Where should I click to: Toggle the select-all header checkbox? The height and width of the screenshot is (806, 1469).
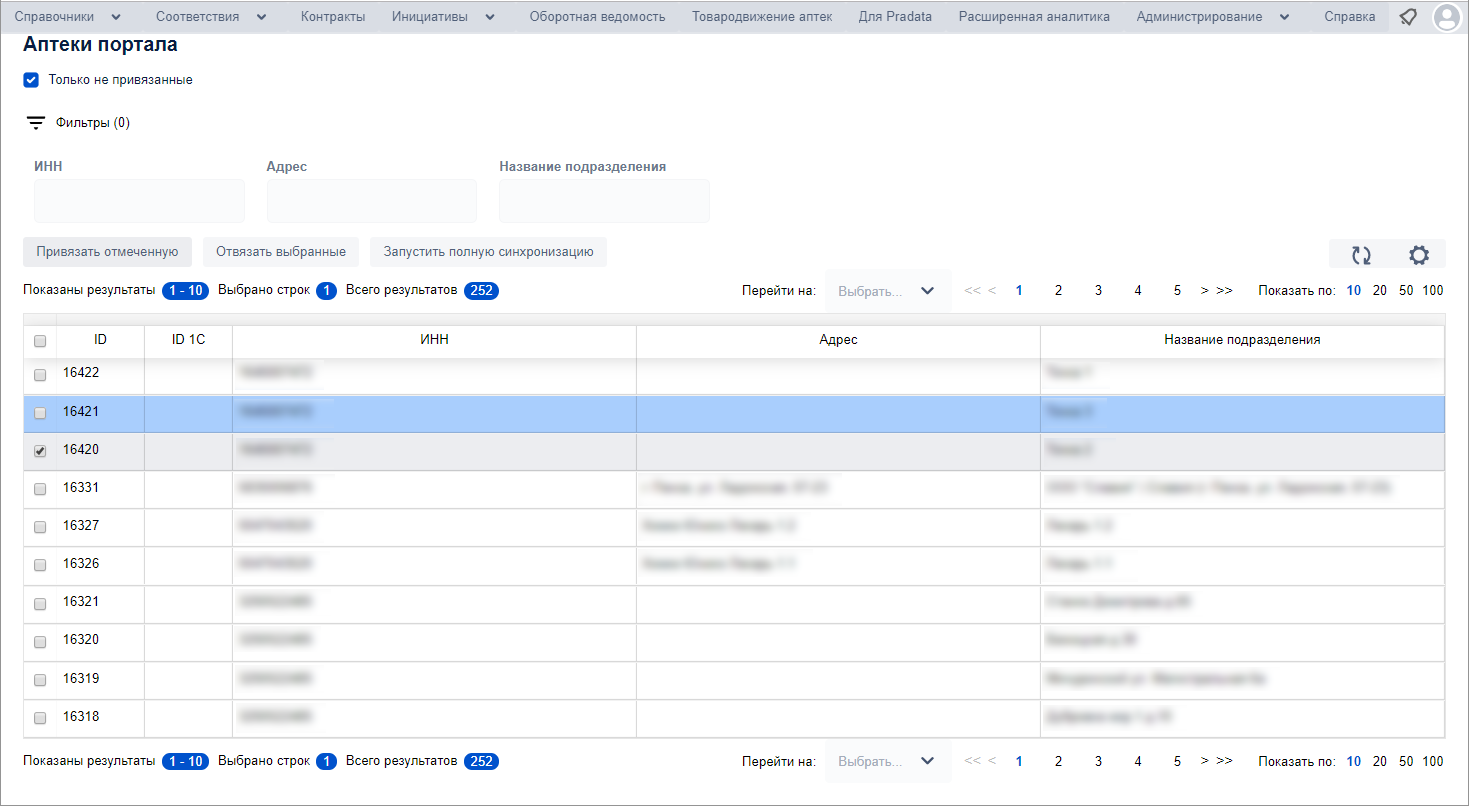tap(40, 341)
